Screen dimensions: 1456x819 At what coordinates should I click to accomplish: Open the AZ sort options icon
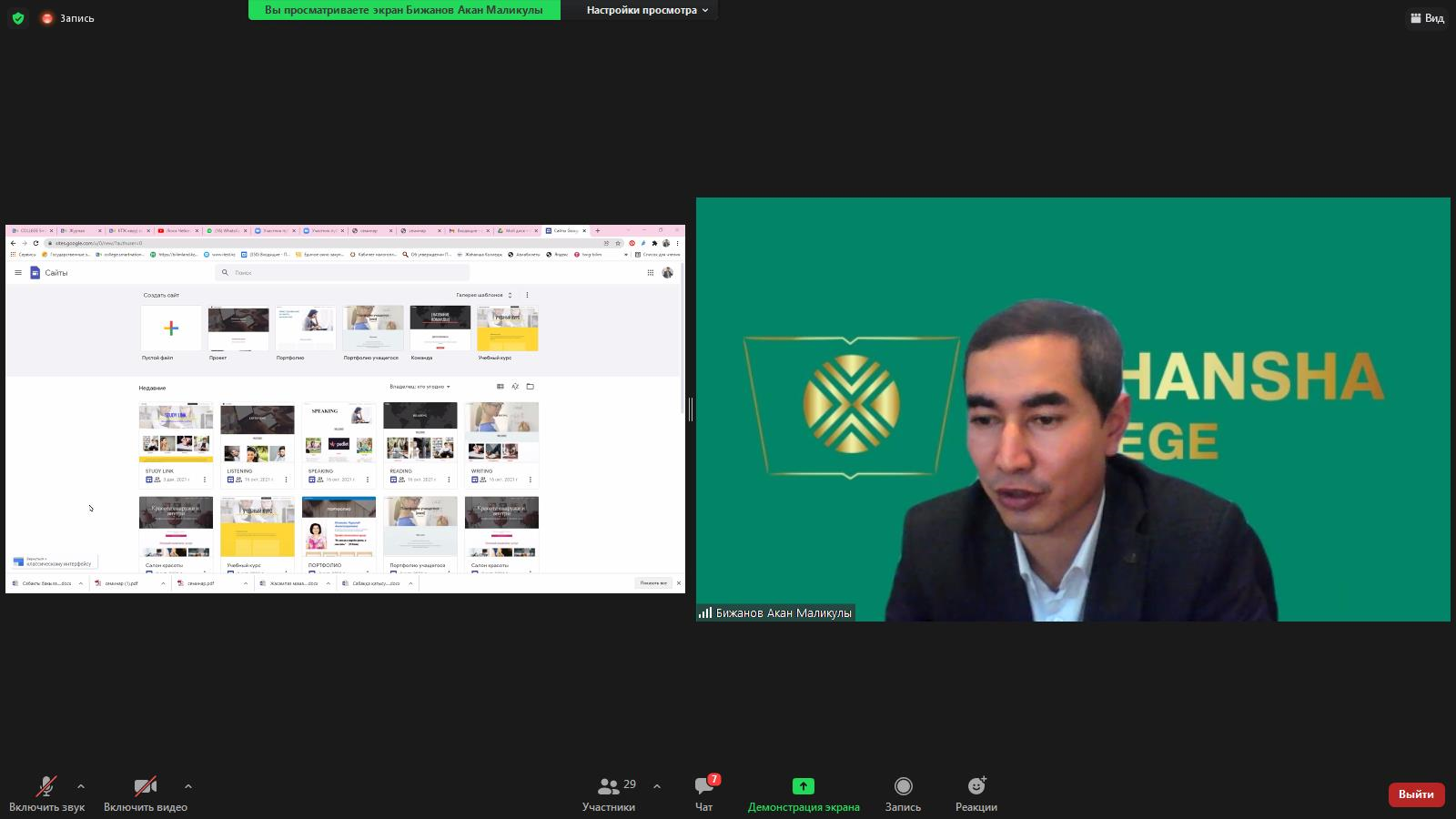pos(515,387)
